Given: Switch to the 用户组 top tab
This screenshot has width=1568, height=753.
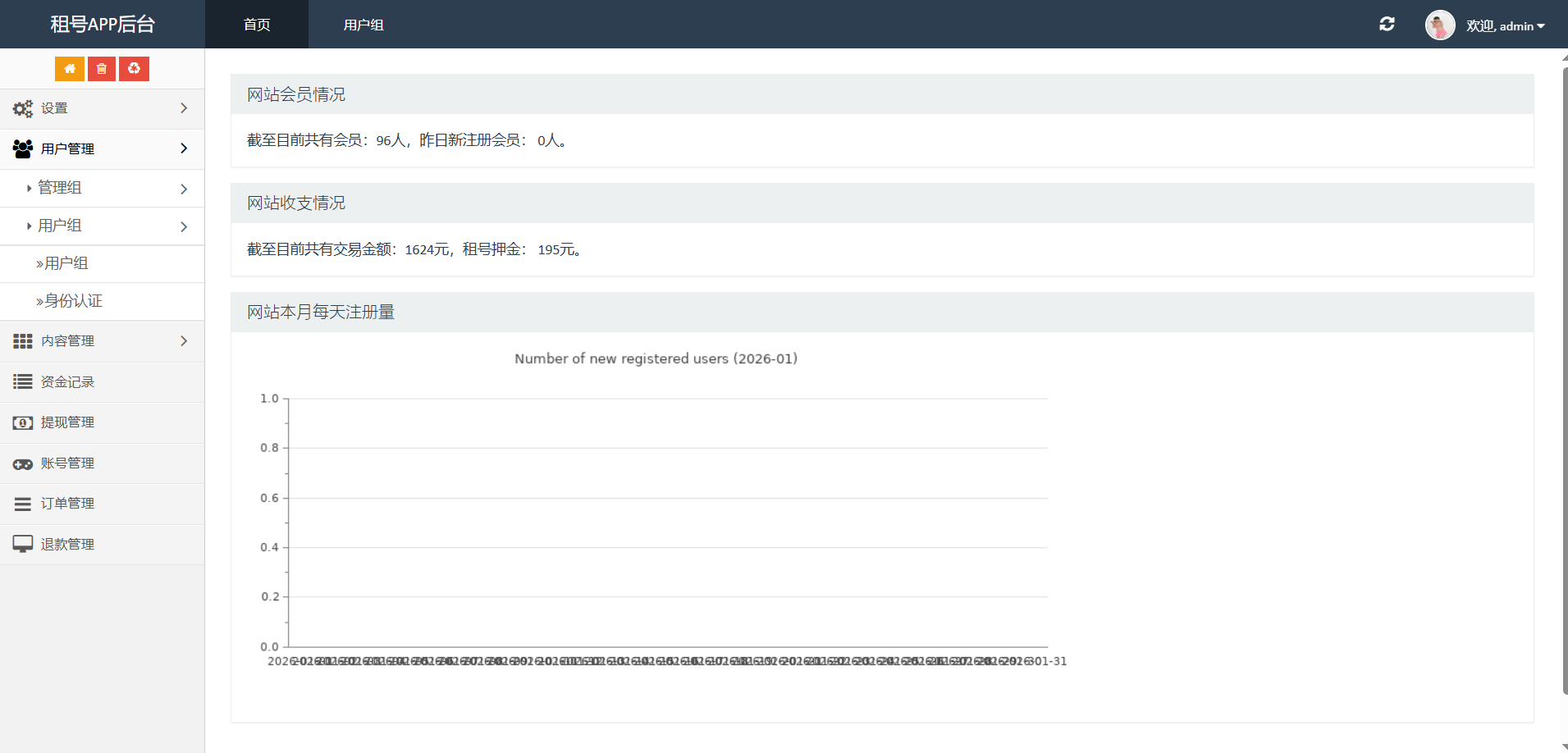Looking at the screenshot, I should (x=363, y=25).
